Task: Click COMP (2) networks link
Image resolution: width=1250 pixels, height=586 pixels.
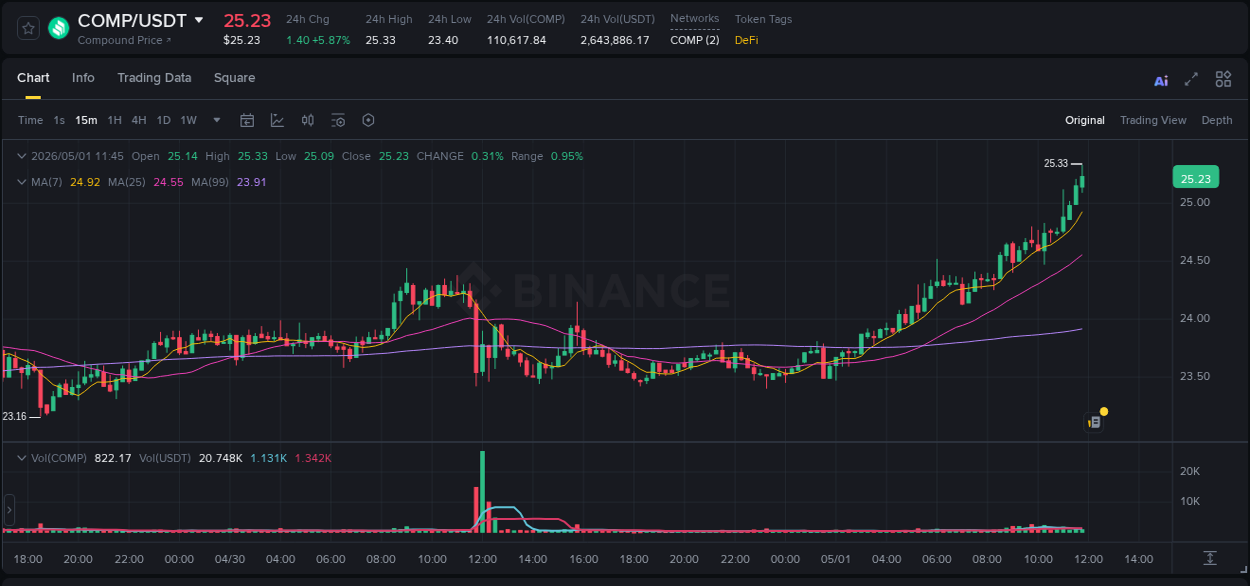Action: (694, 40)
